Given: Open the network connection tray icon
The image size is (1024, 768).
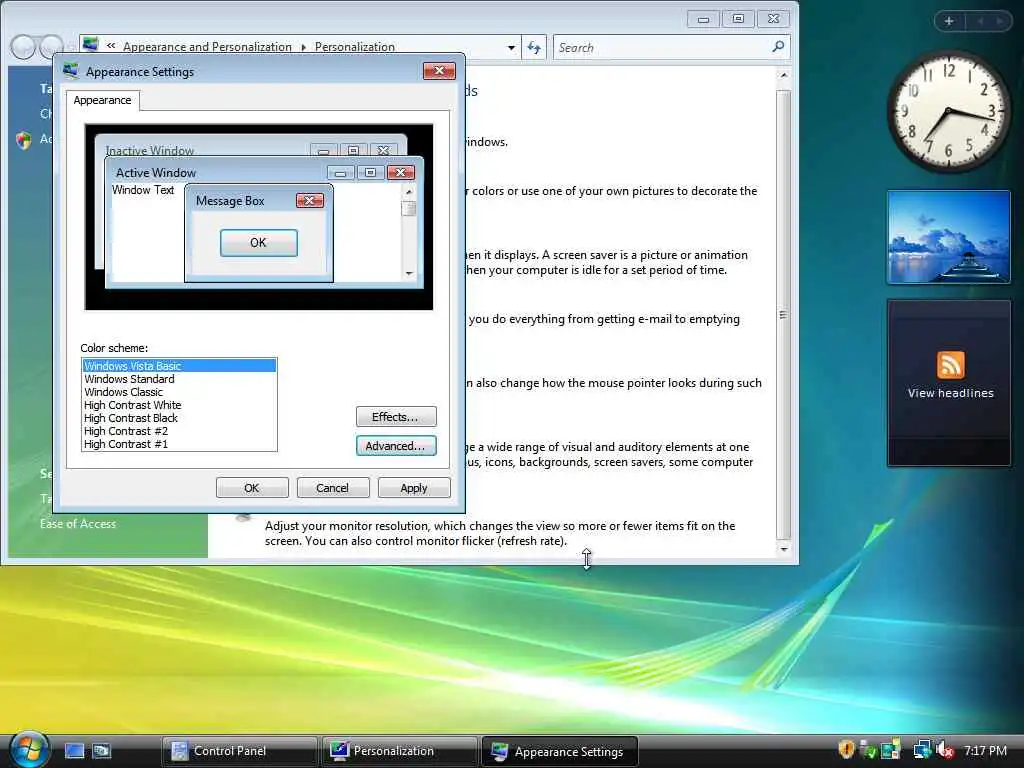Looking at the screenshot, I should click(x=921, y=750).
